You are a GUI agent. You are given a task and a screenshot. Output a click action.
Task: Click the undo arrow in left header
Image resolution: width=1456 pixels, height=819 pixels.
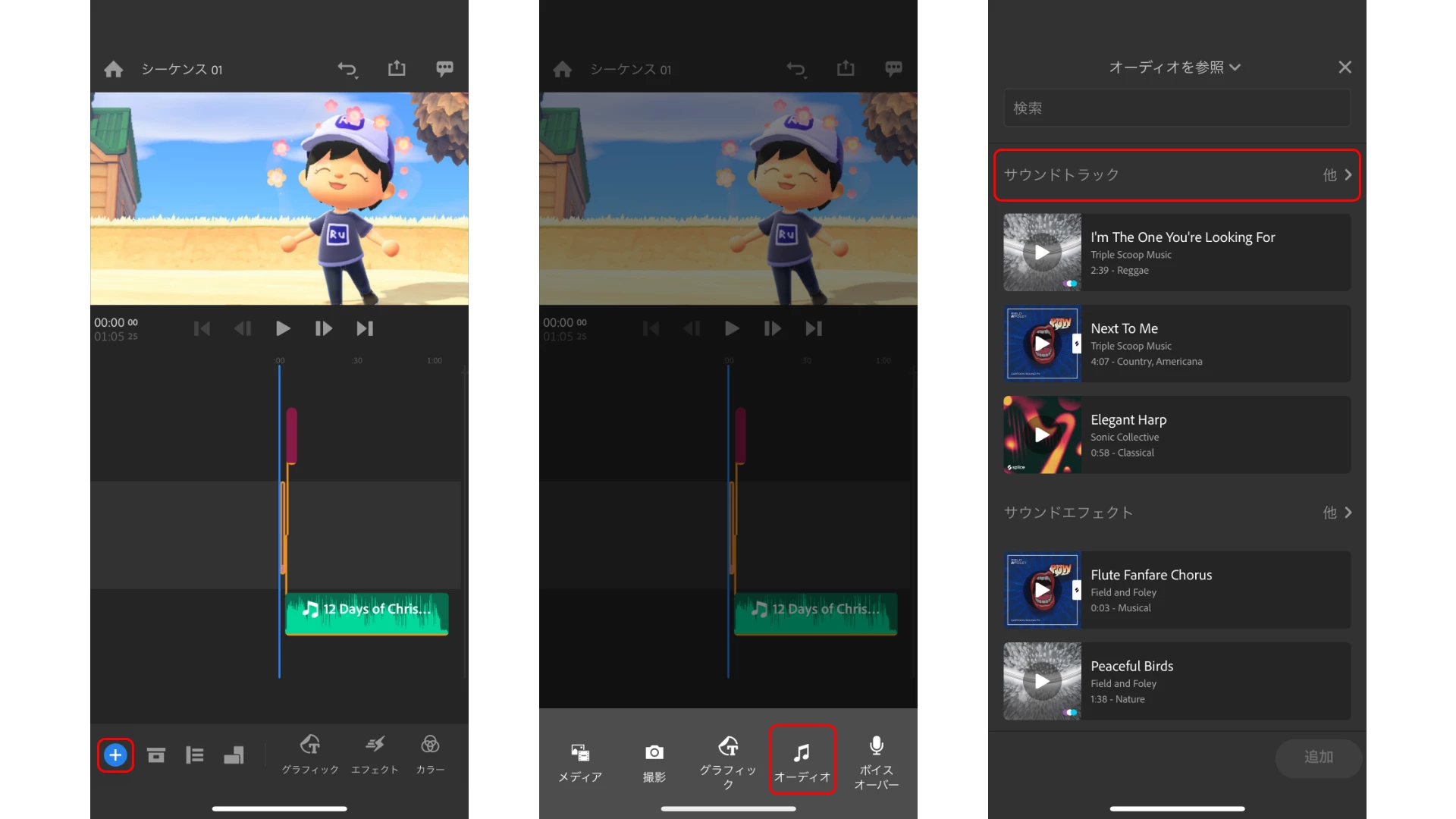click(x=347, y=70)
